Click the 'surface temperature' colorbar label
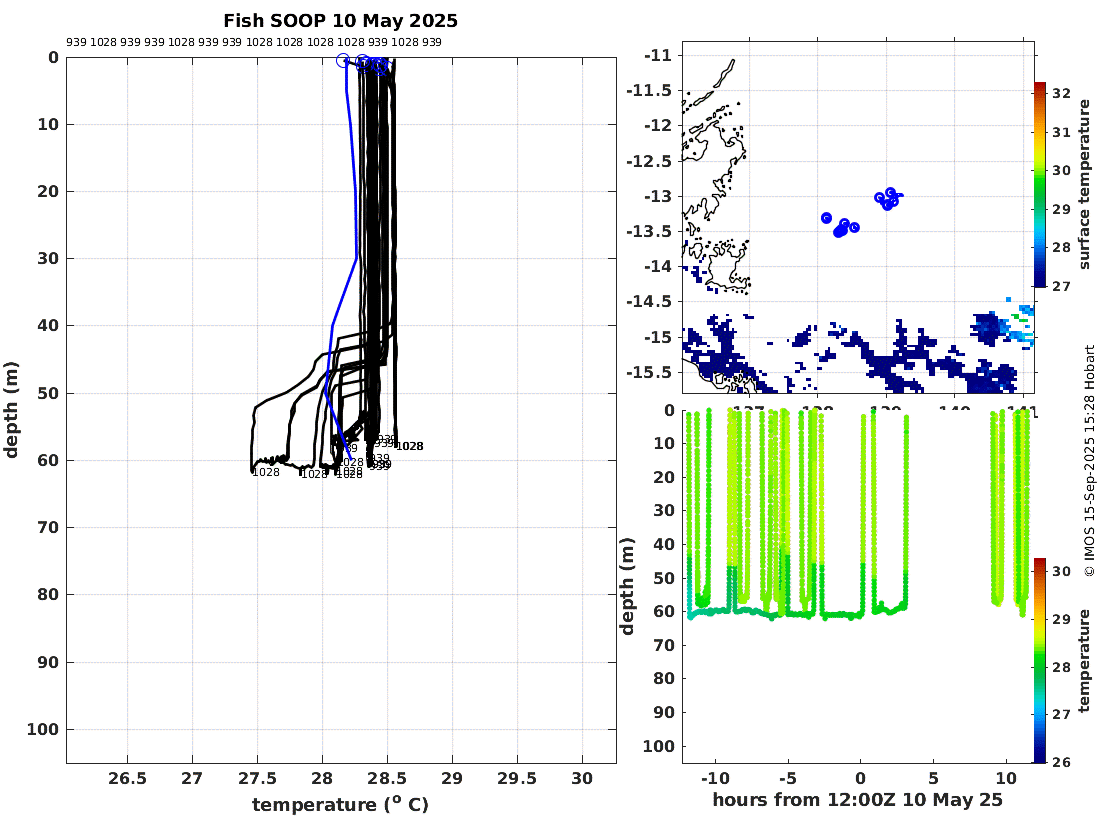The height and width of the screenshot is (820, 1100). 1085,184
